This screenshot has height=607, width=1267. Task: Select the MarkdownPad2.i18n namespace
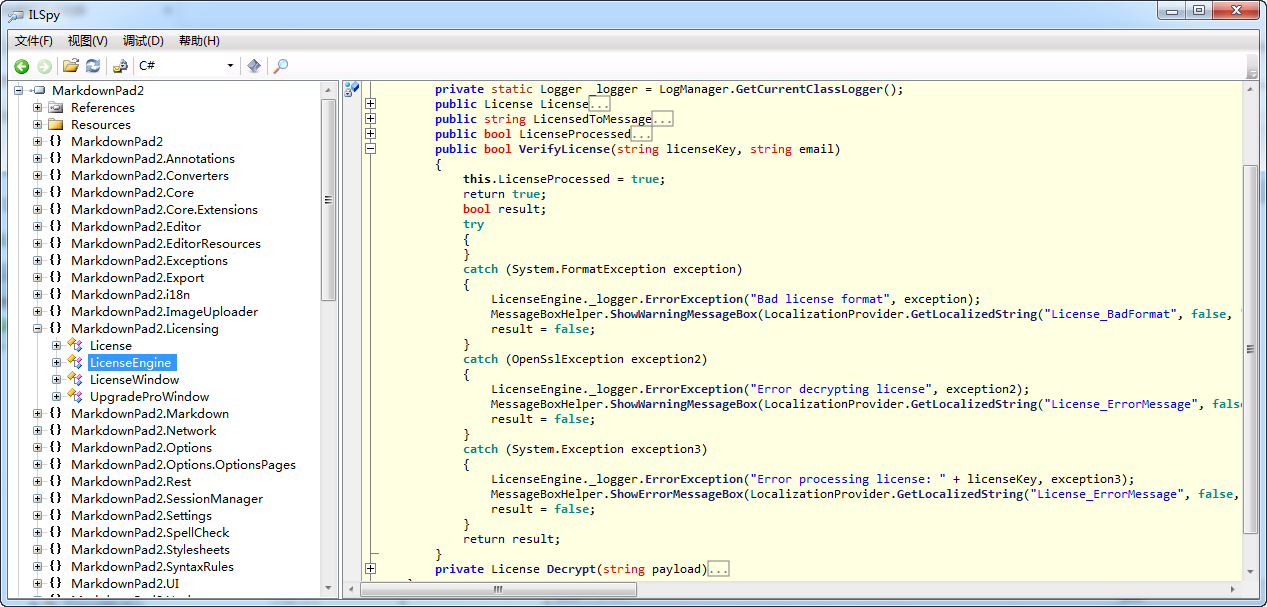[x=130, y=295]
